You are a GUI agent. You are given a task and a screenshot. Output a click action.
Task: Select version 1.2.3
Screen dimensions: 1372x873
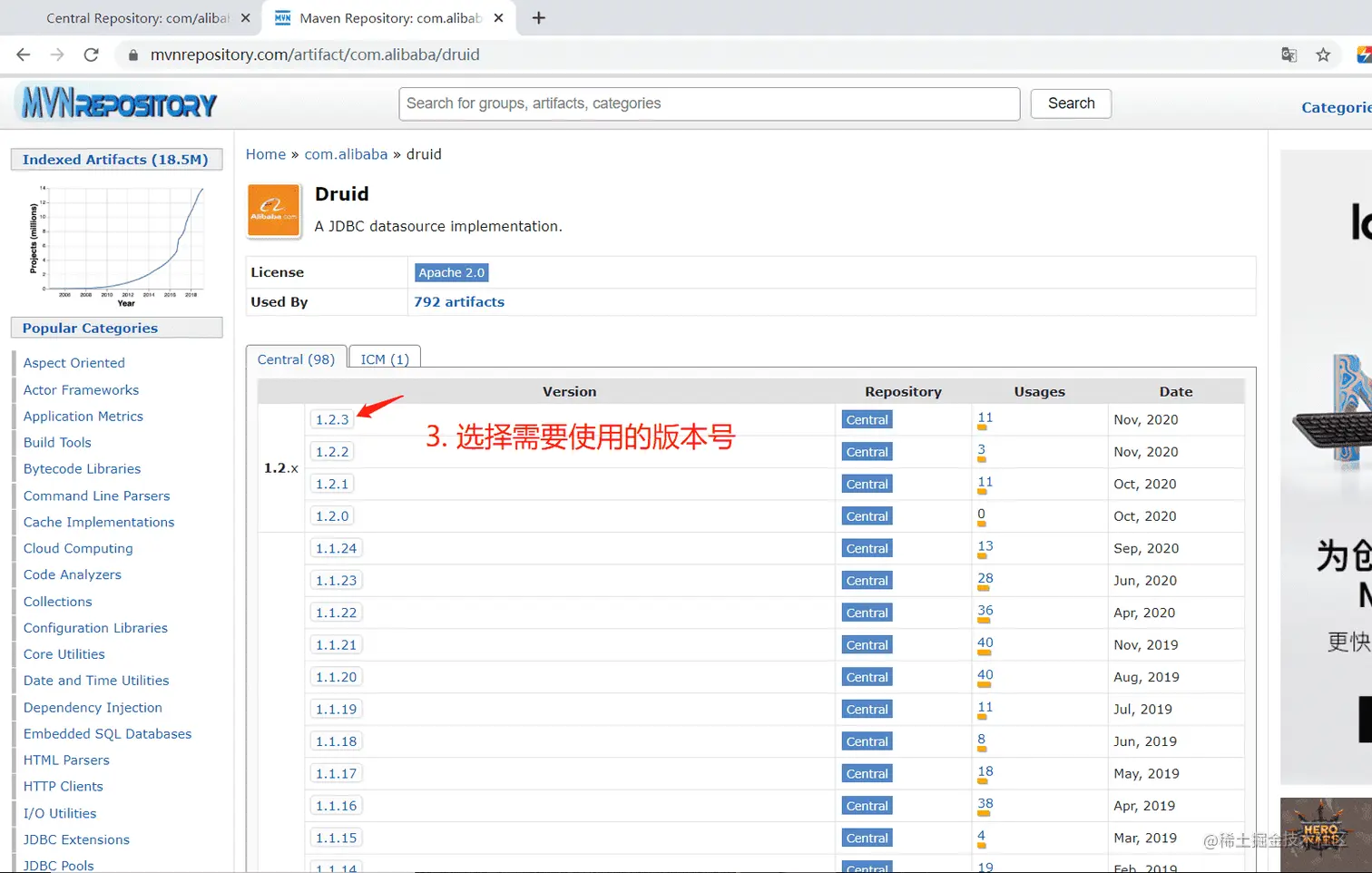[x=332, y=419]
